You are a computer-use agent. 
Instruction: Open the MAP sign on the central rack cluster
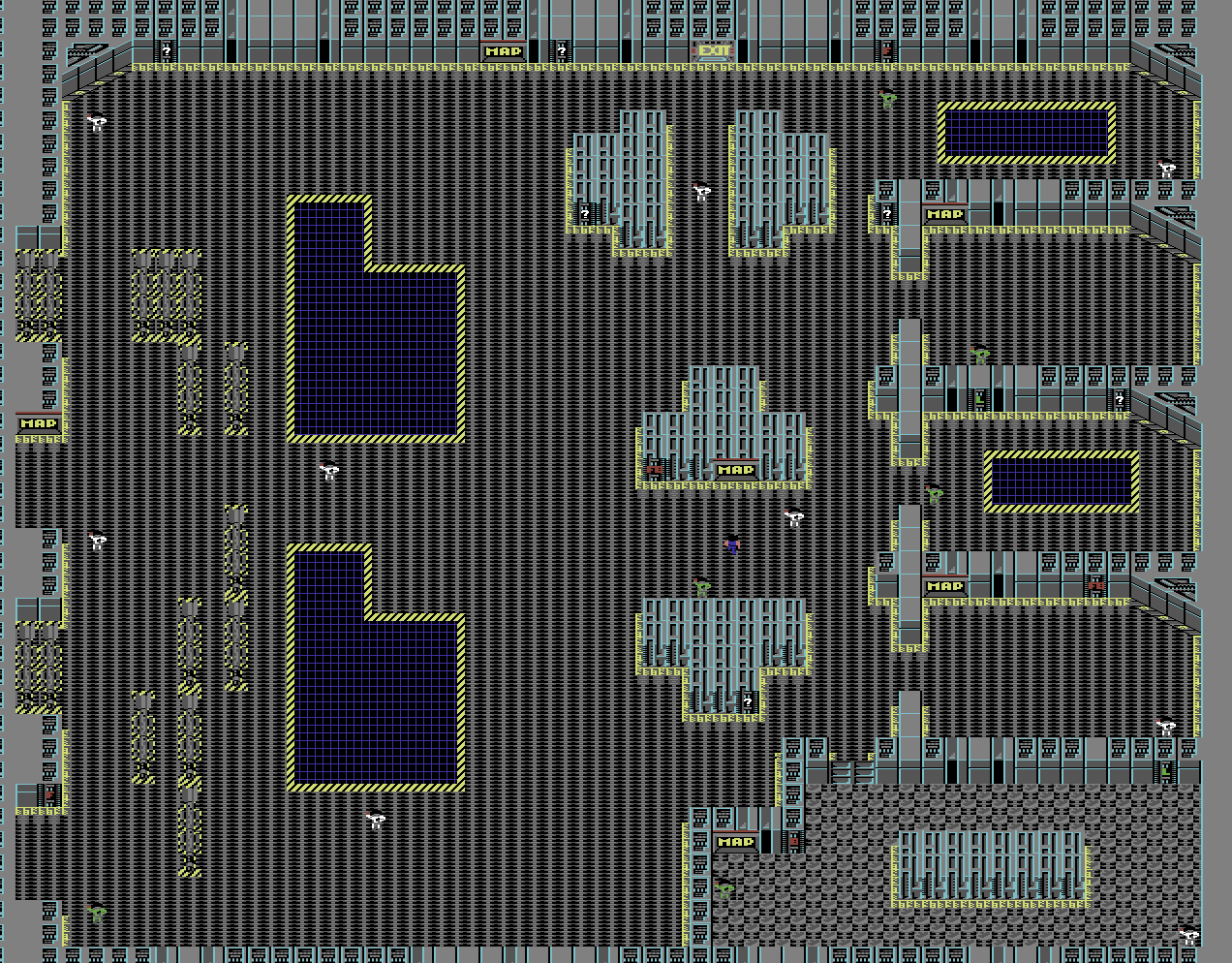(736, 470)
